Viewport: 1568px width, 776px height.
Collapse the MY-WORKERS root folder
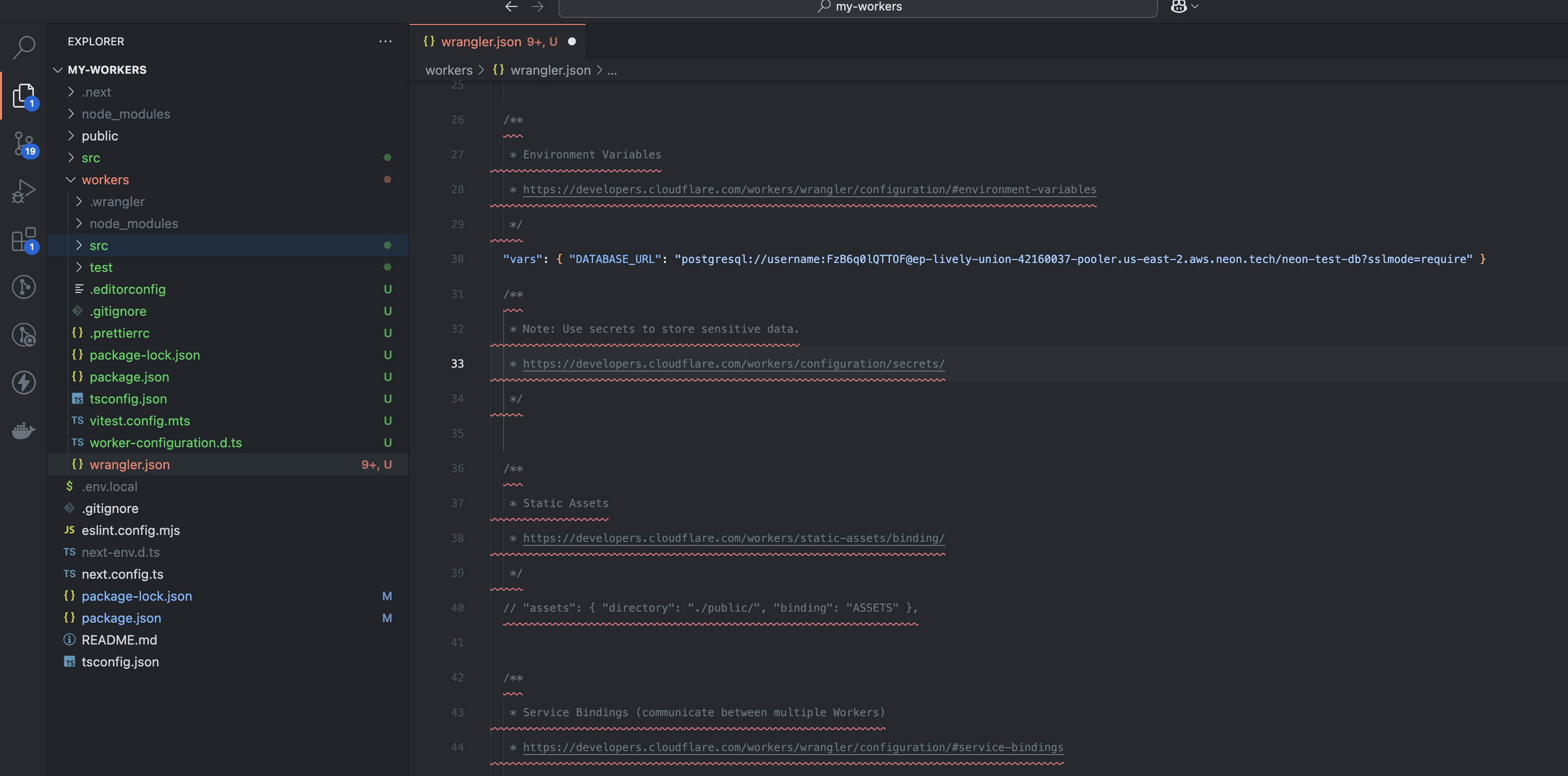point(228,70)
